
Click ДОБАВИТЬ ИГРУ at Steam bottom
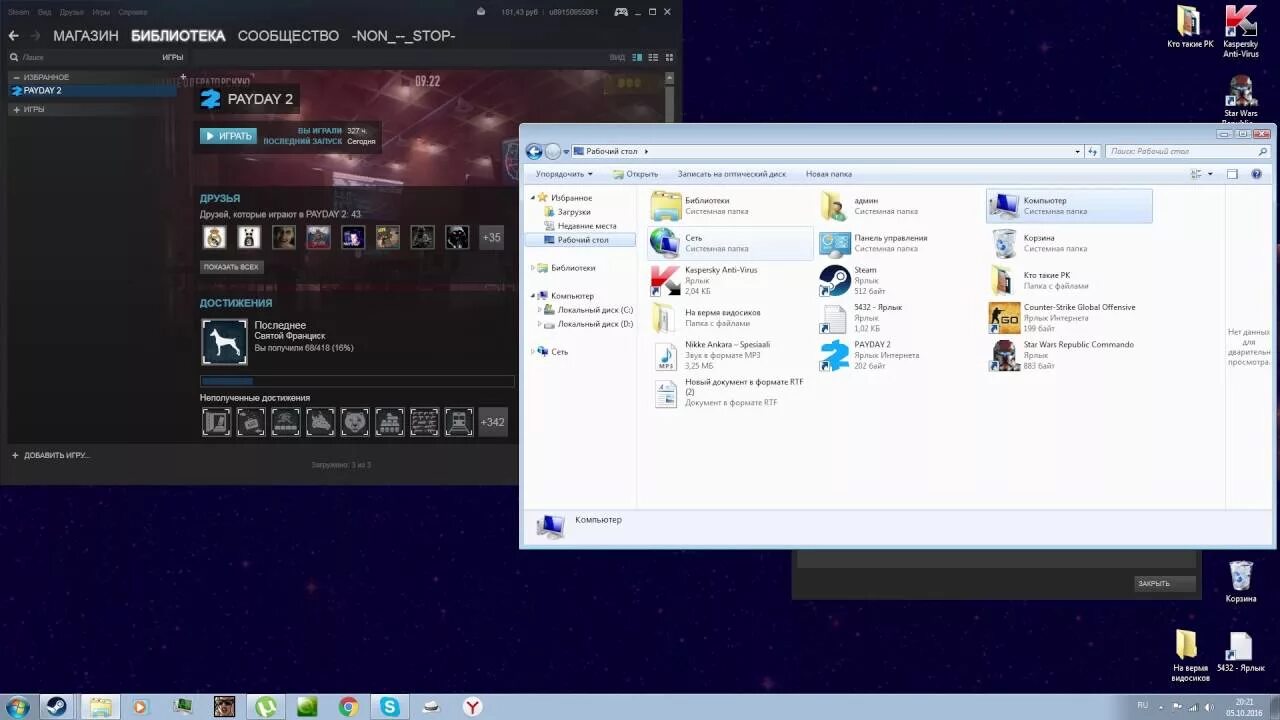[x=50, y=455]
